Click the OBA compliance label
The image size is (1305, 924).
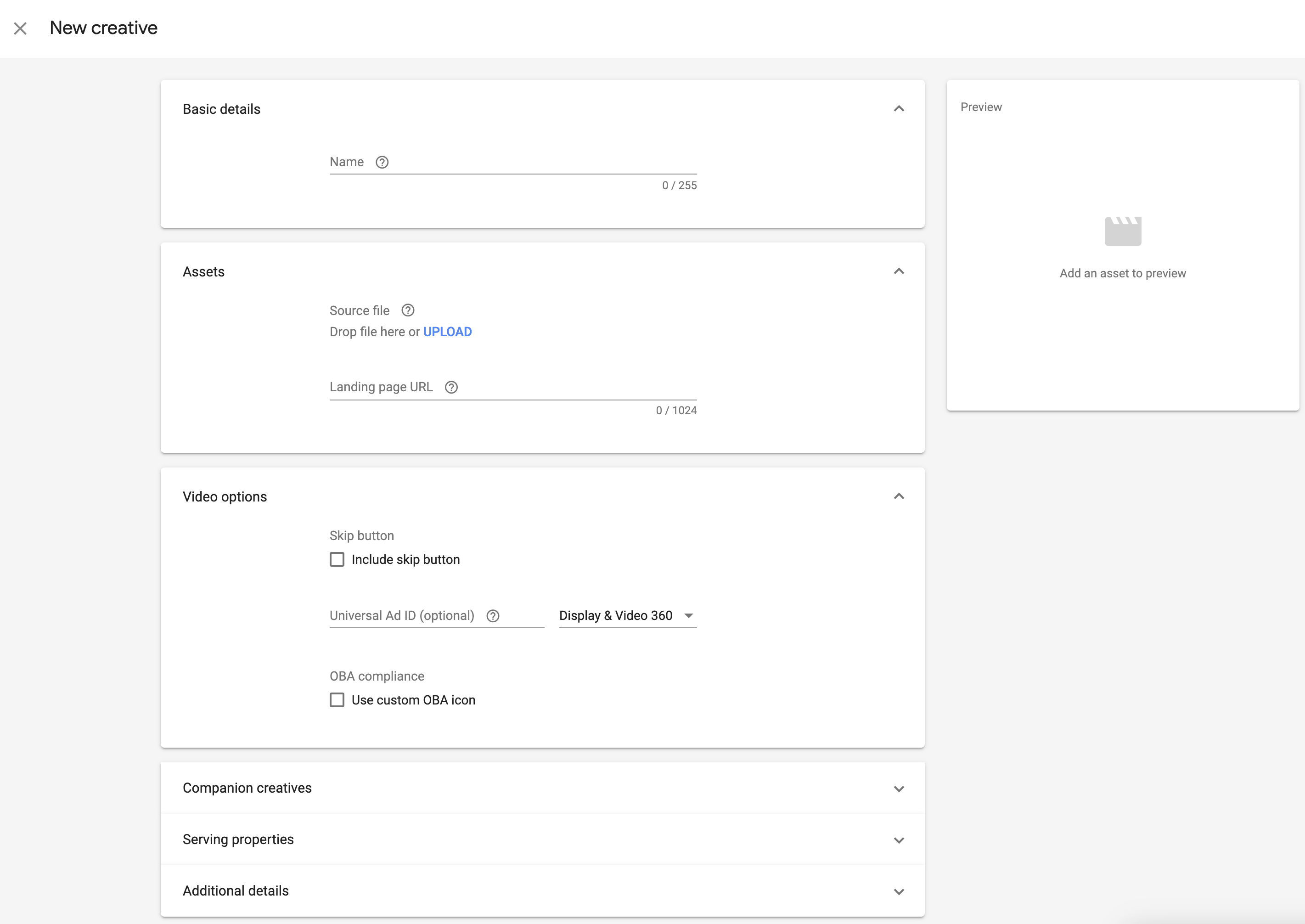(x=377, y=676)
